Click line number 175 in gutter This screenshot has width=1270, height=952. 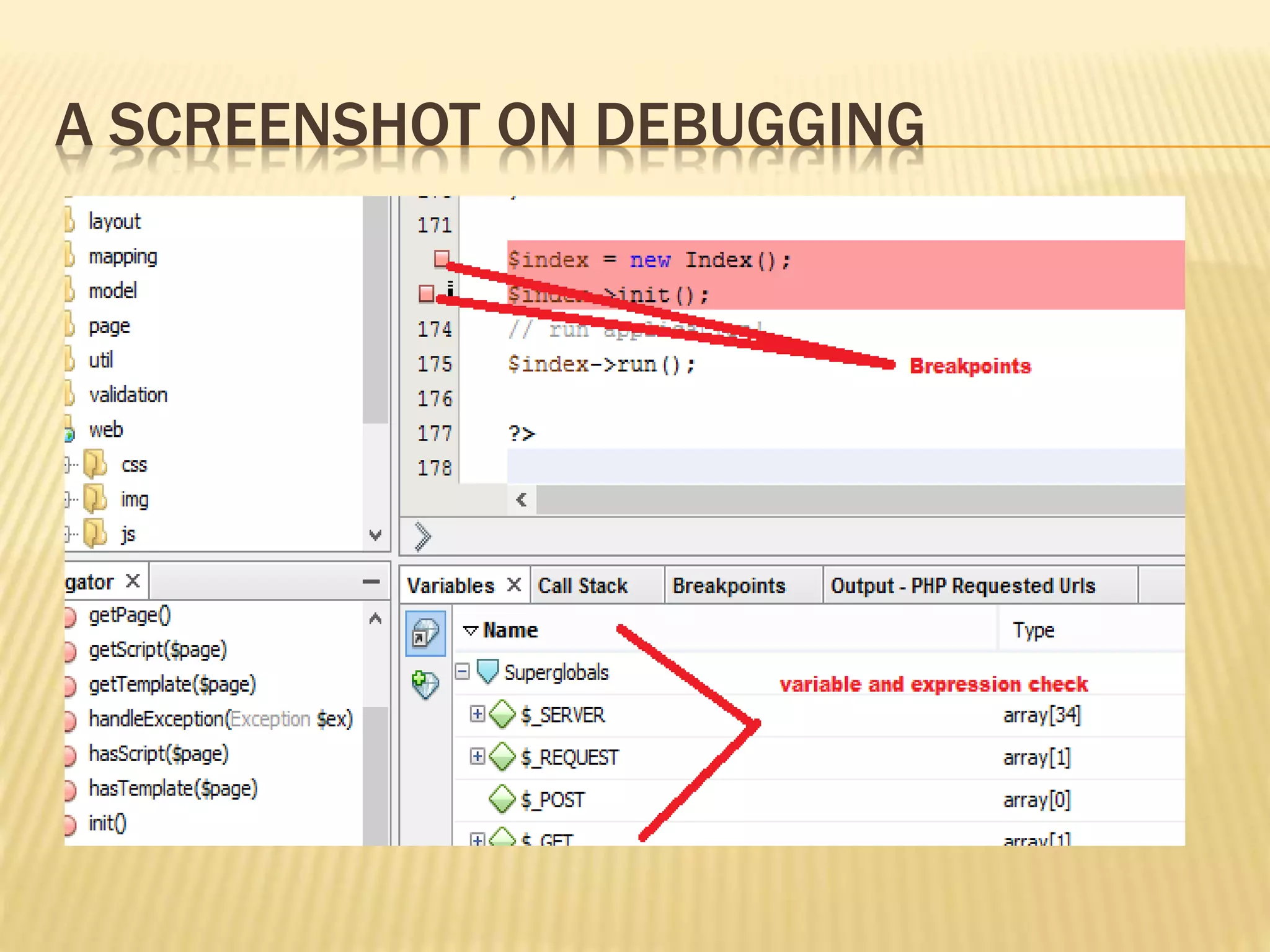point(434,364)
